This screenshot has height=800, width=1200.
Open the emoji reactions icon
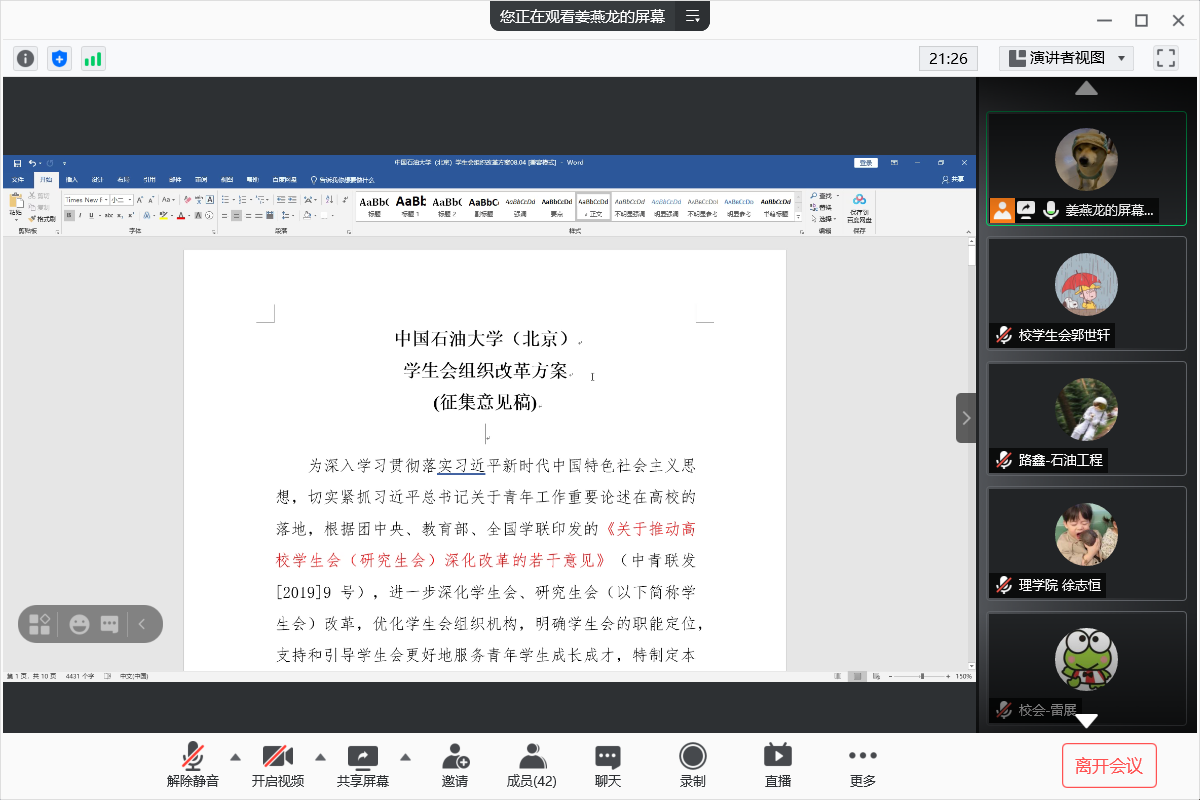[79, 624]
